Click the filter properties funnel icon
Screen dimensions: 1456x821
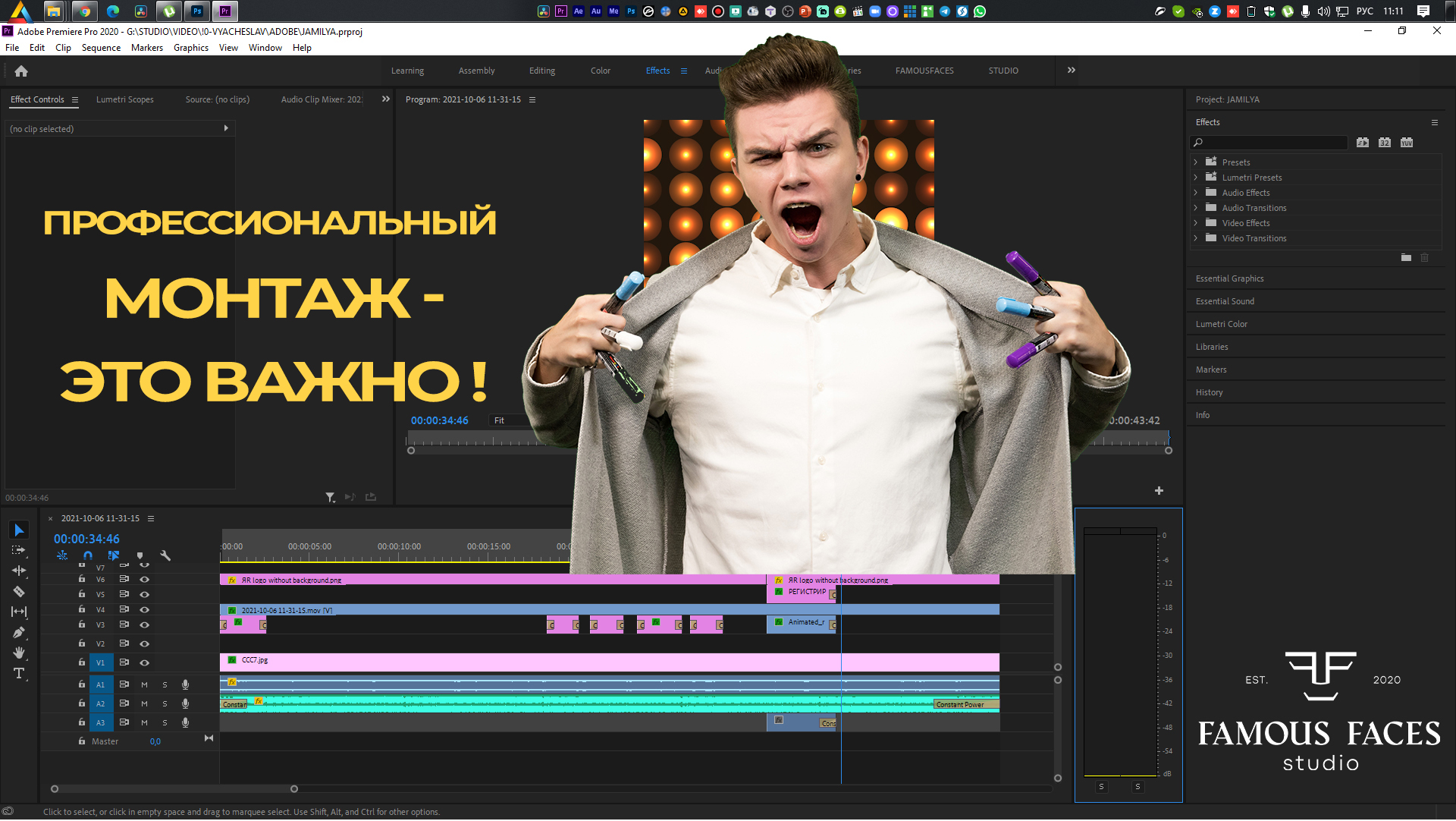click(x=330, y=498)
